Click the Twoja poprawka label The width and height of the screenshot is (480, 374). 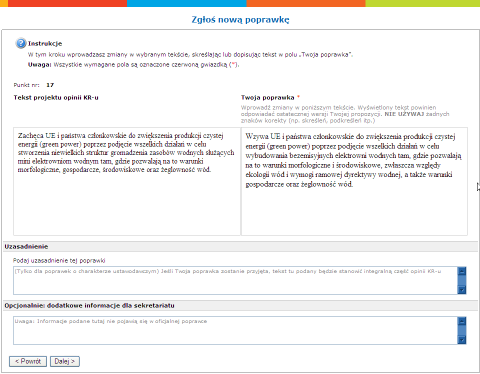(268, 98)
